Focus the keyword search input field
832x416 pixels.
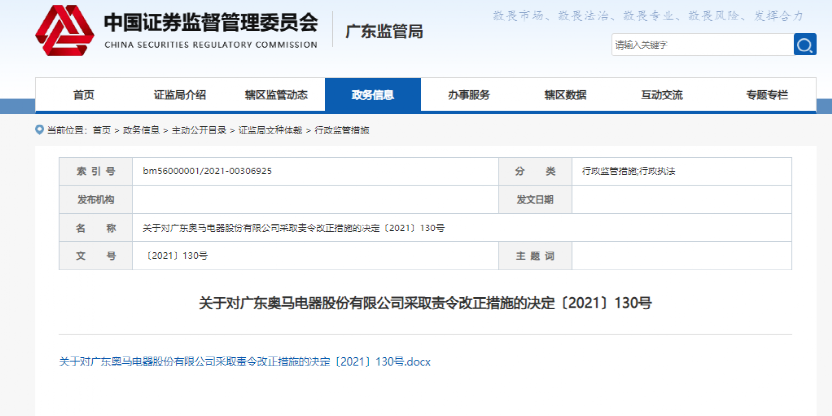[x=702, y=45]
